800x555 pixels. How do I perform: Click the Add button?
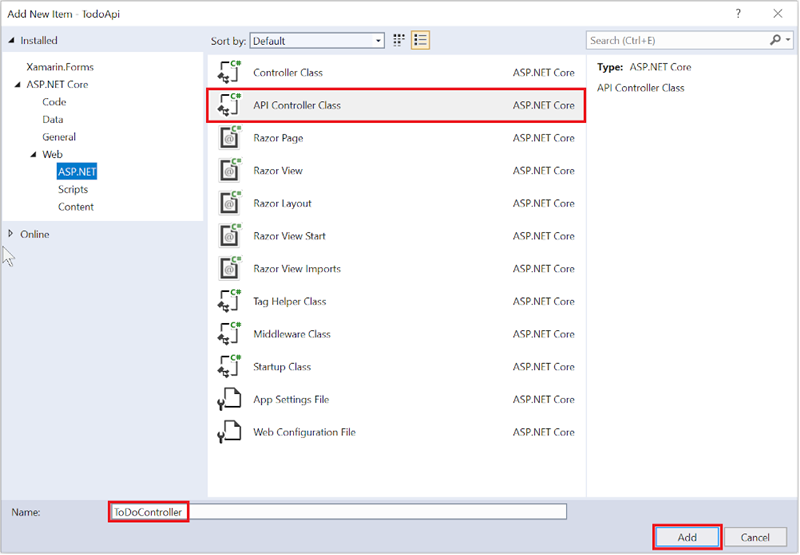687,537
